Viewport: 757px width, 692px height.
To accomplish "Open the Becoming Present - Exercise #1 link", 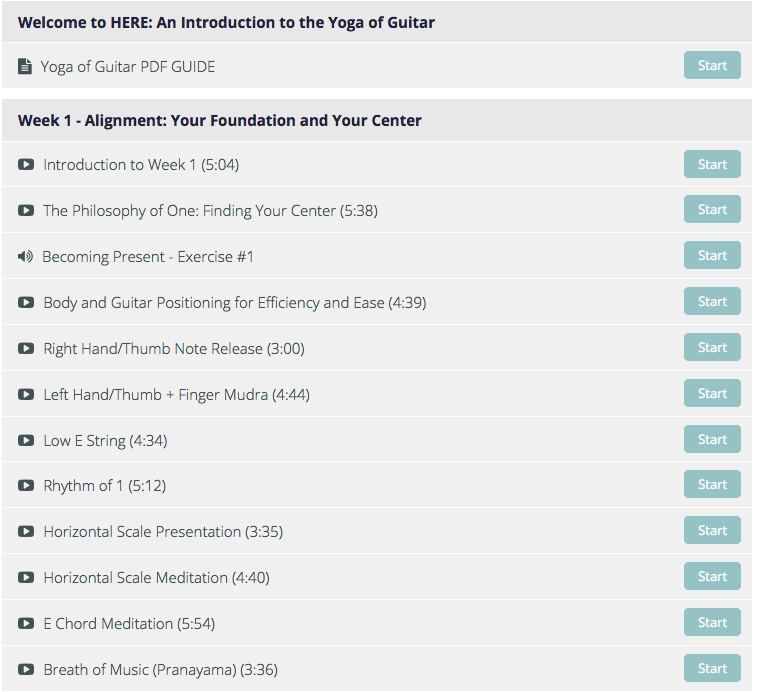I will click(x=148, y=257).
